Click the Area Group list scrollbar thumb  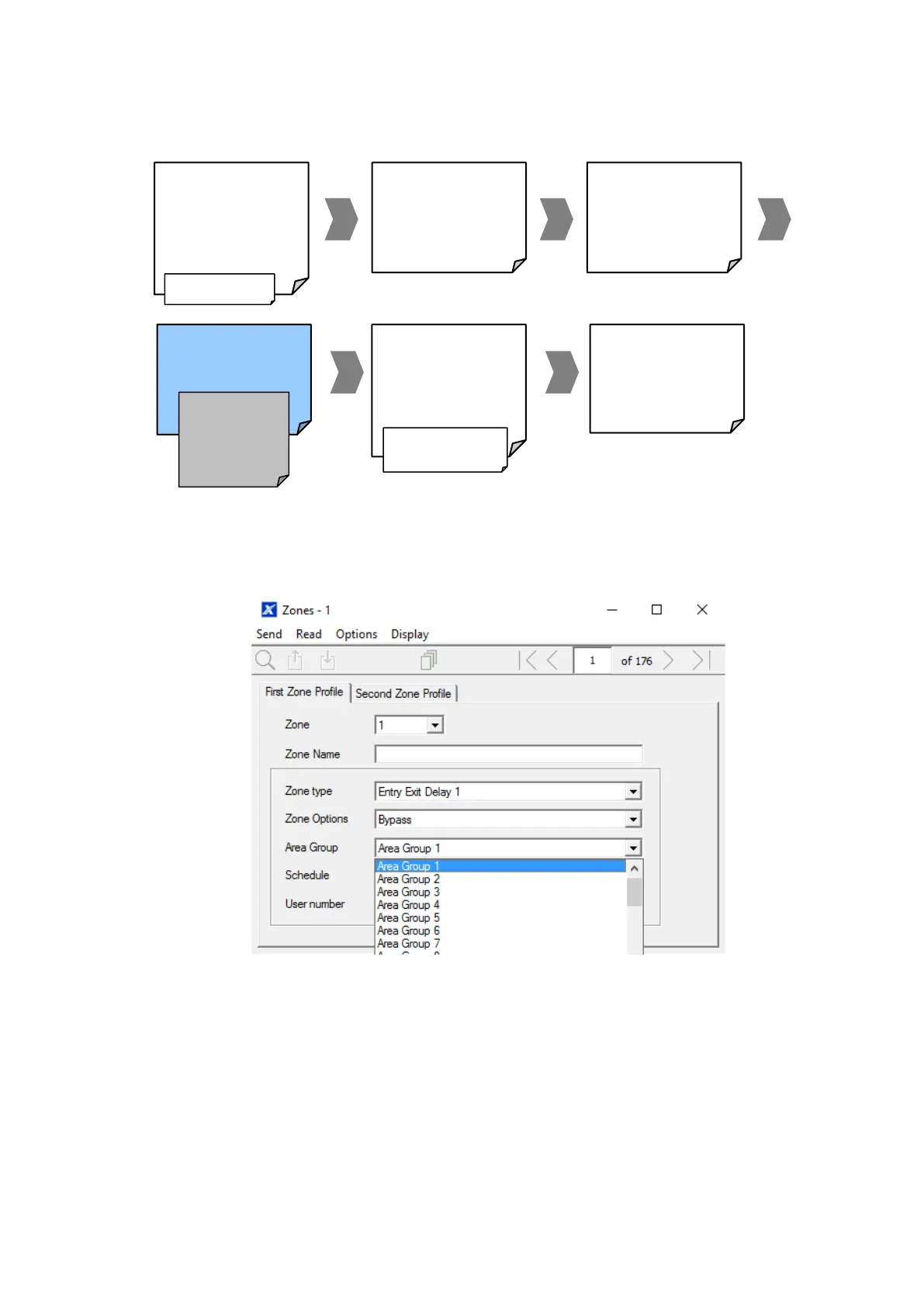point(635,892)
